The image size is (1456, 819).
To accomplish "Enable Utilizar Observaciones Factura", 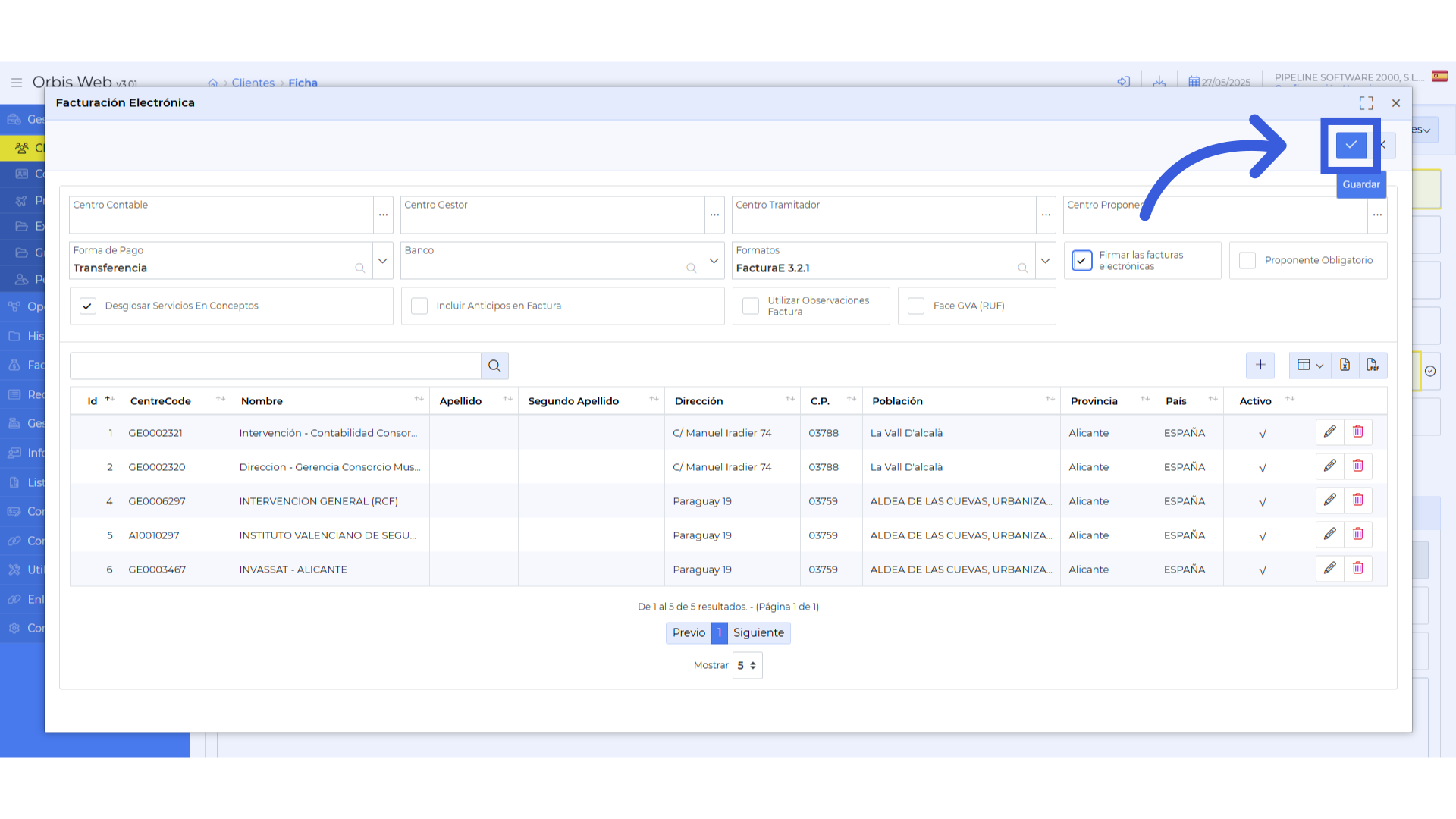I will coord(751,306).
